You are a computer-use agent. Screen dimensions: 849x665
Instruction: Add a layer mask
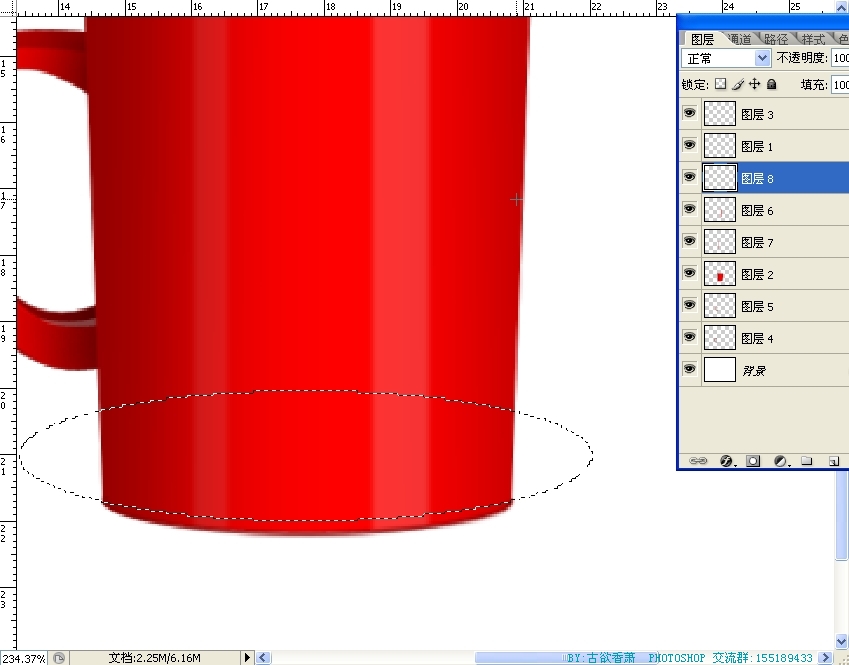(753, 461)
